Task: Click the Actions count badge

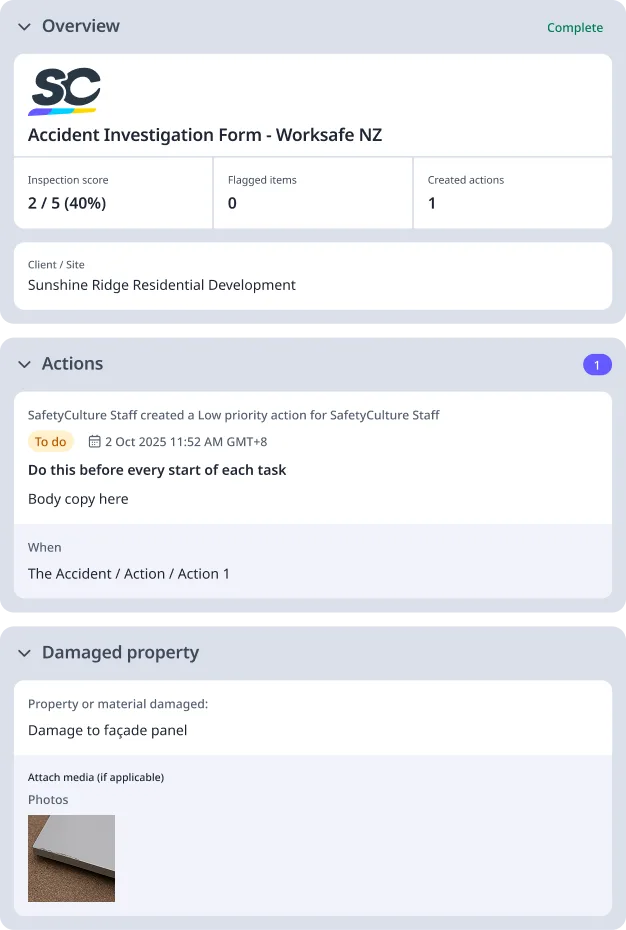Action: click(597, 365)
